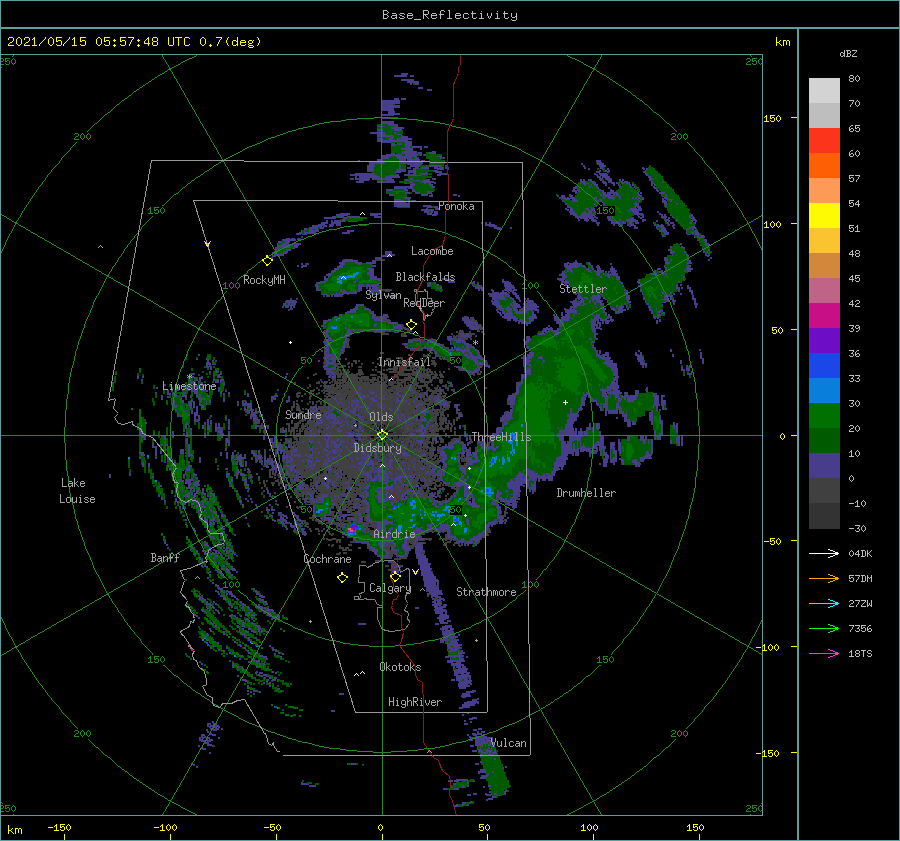Click the green 7356 arrow legend icon
Image resolution: width=900 pixels, height=841 pixels.
coord(824,629)
